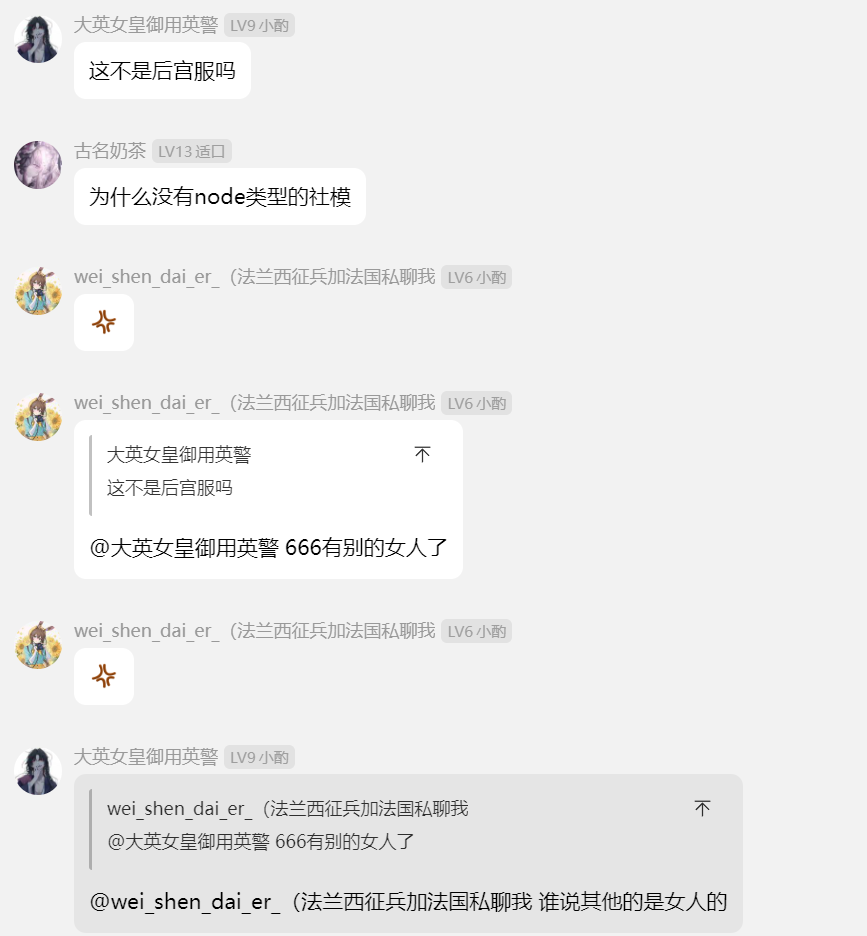Click @大英女皇御用英警 mention in 666 reply
The width and height of the screenshot is (867, 936).
(x=184, y=547)
